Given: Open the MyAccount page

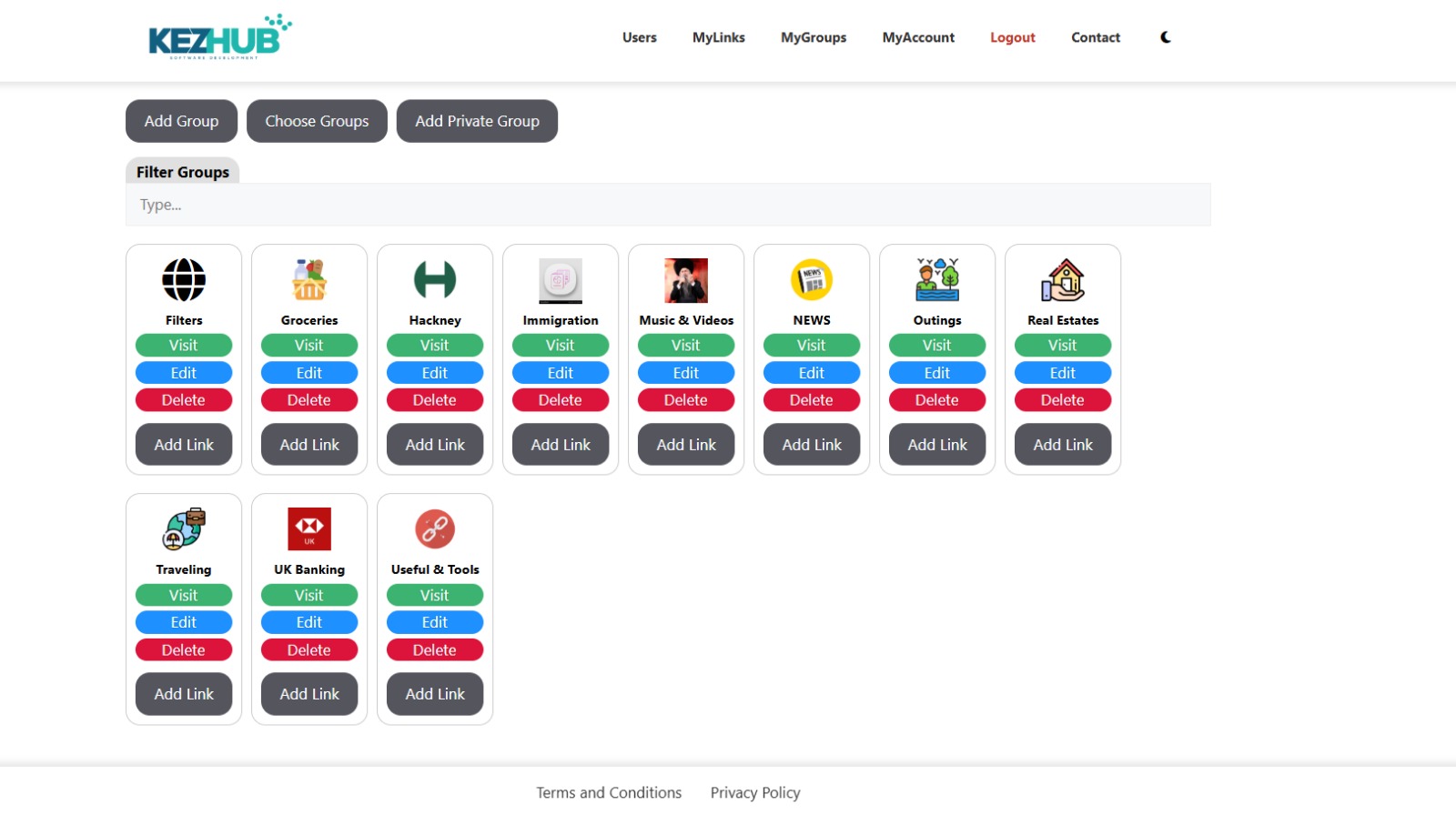Looking at the screenshot, I should (x=918, y=37).
